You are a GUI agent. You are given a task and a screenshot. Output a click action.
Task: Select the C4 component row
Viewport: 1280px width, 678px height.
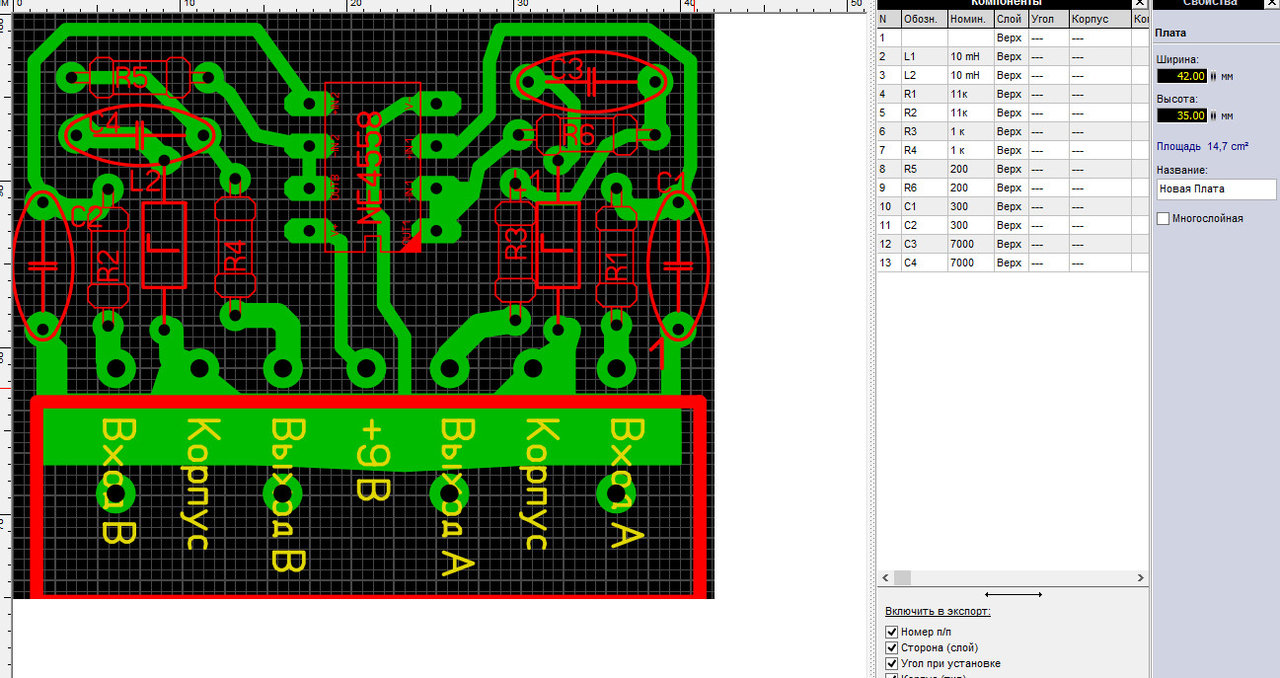(x=1013, y=263)
